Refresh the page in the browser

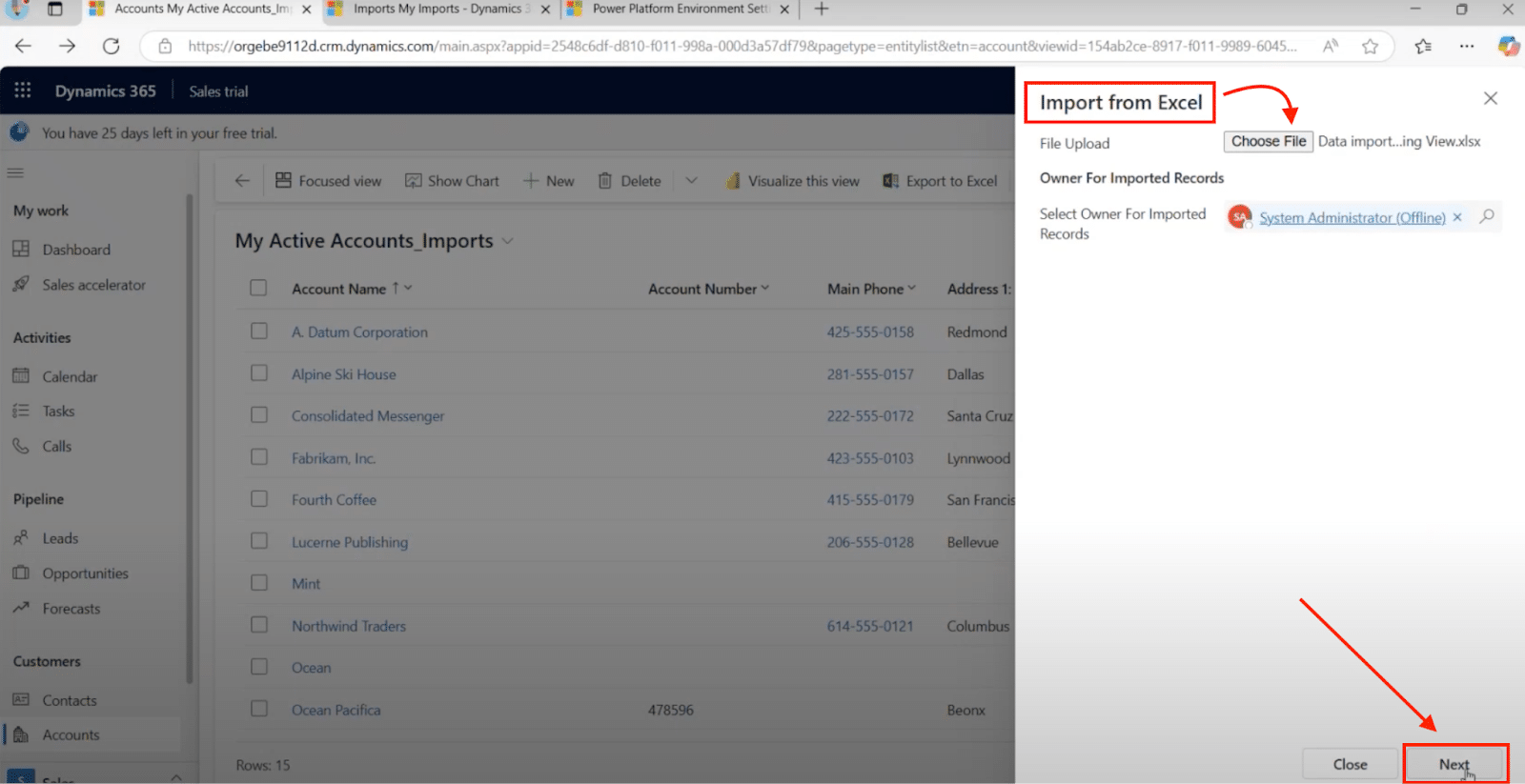click(x=112, y=46)
